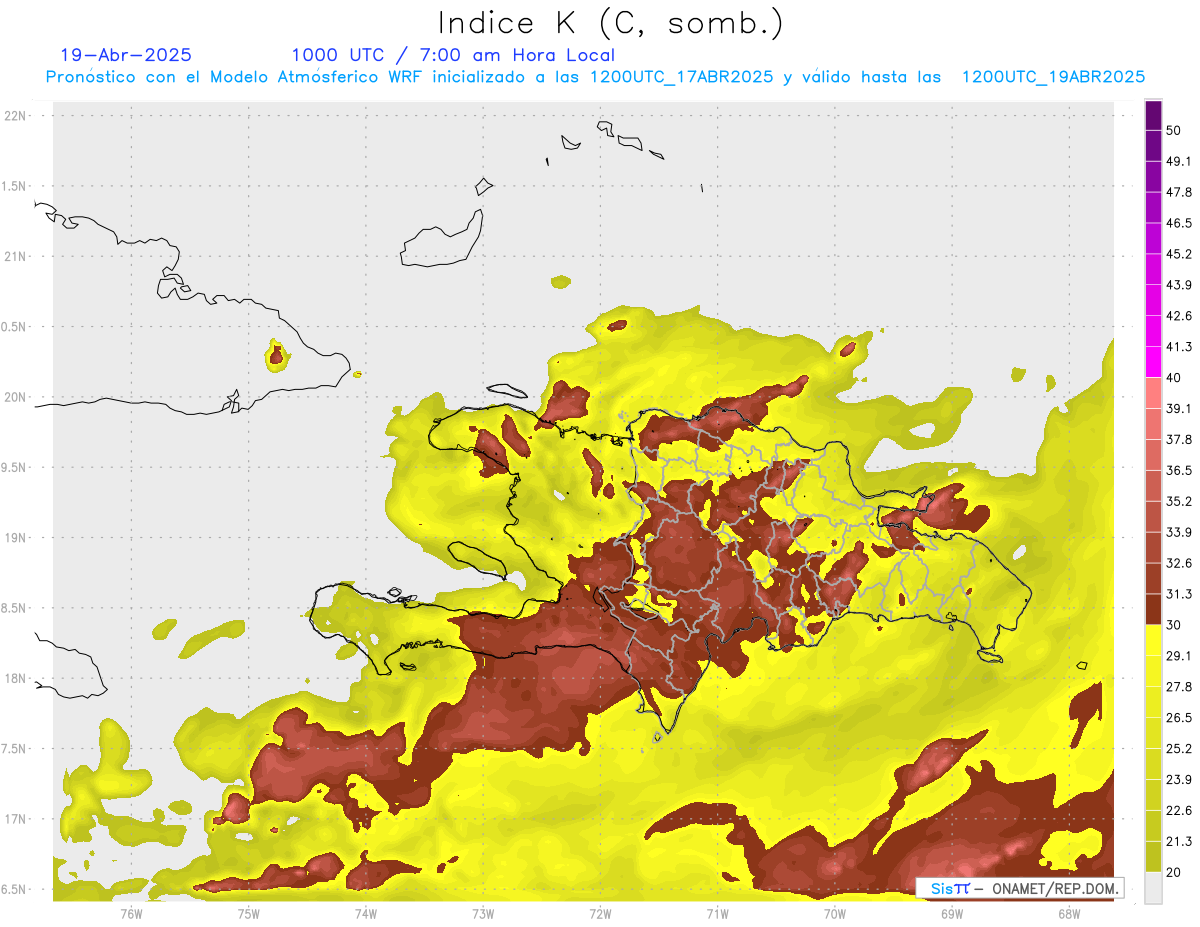Click the 25.2 legend value
Viewport: 1200px width, 927px height.
click(1180, 749)
